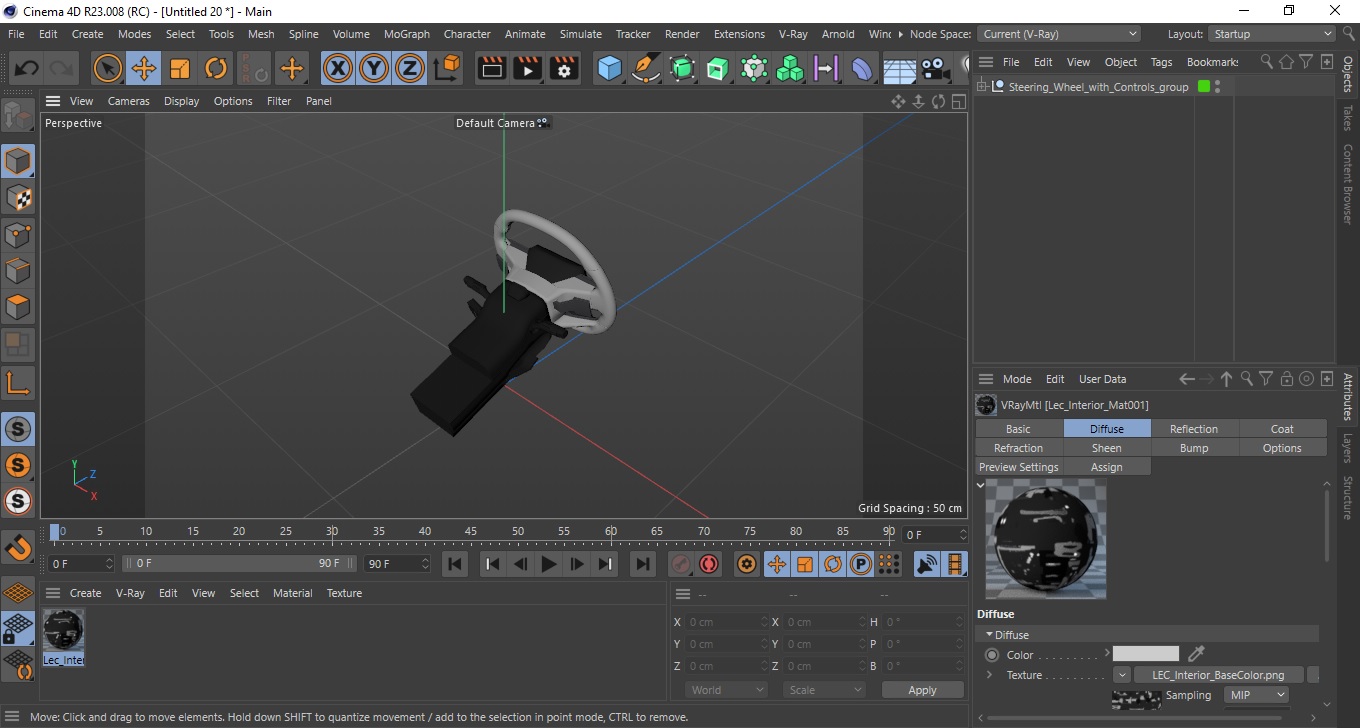The width and height of the screenshot is (1360, 728).
Task: Add a MoGraph Cloner object
Action: [790, 69]
